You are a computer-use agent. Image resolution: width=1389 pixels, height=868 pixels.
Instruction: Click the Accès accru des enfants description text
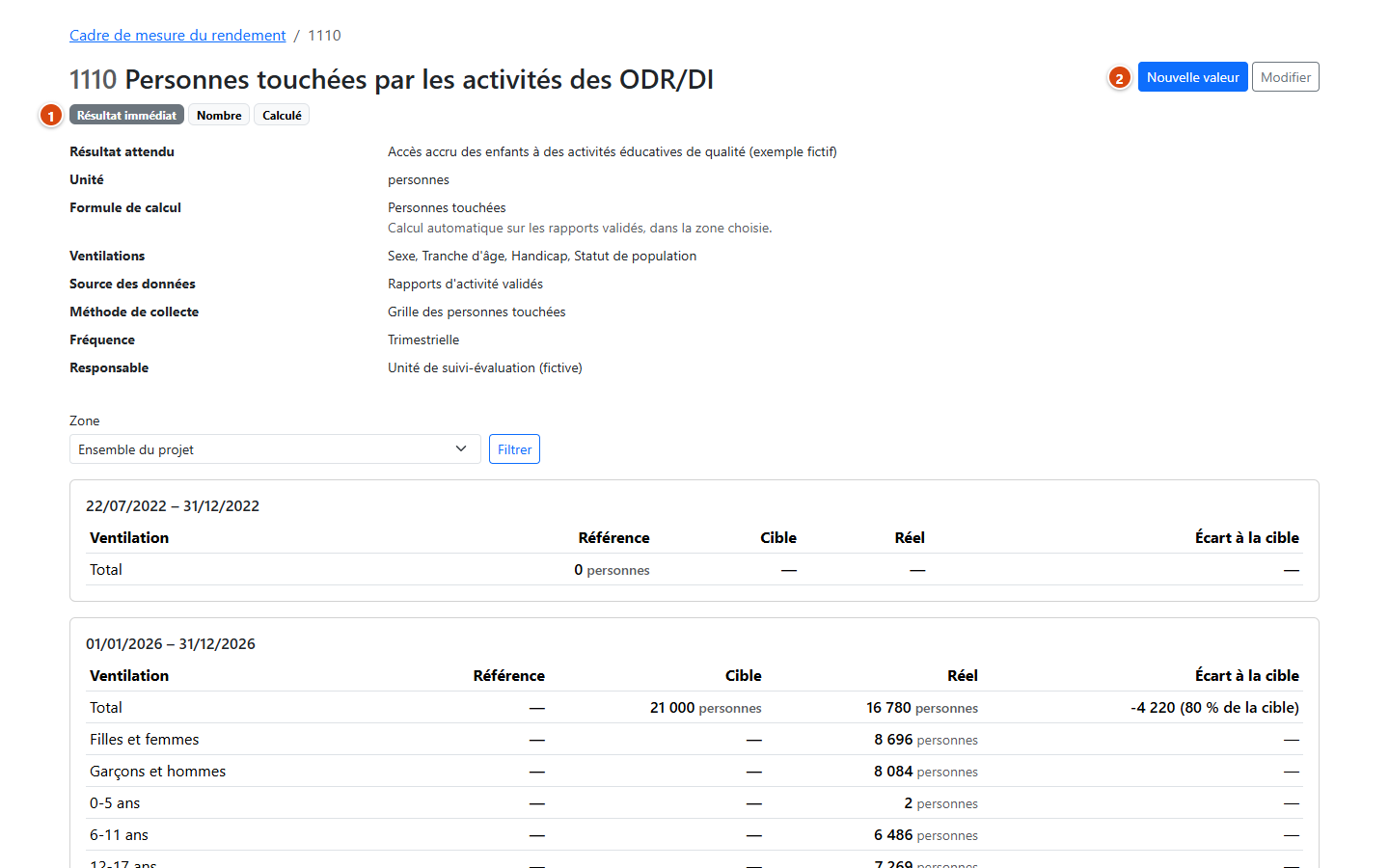(x=613, y=151)
